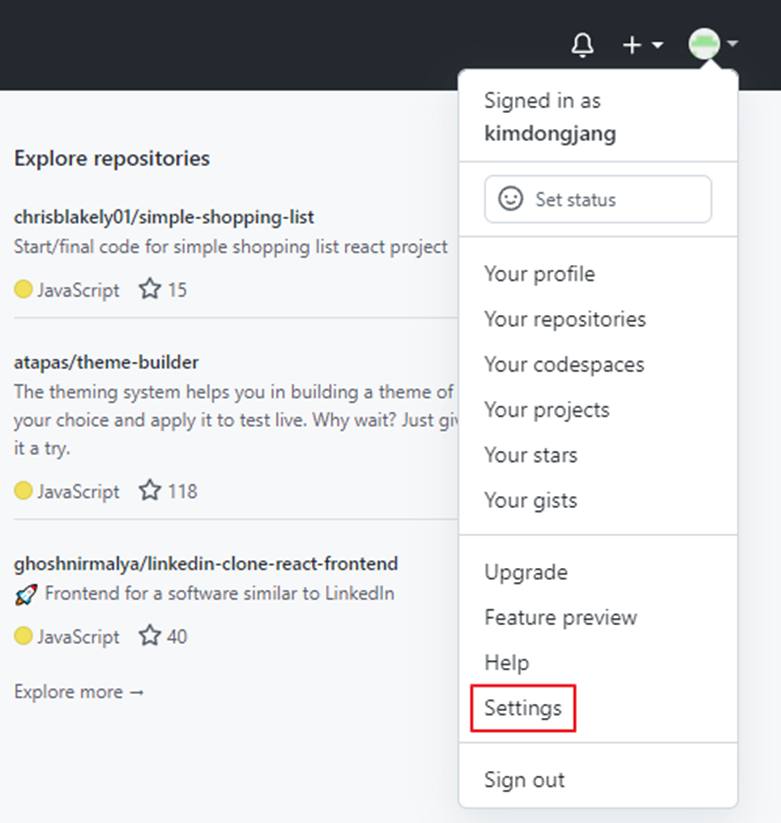Open Your projects menu item
781x823 pixels.
coord(547,410)
